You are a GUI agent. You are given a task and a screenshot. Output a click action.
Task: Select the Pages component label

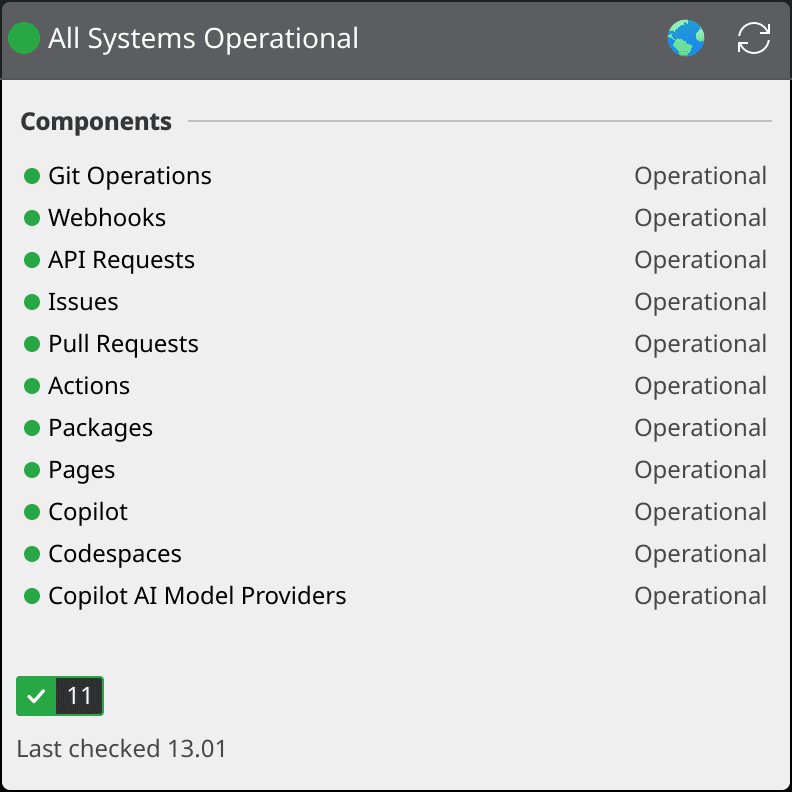click(82, 471)
